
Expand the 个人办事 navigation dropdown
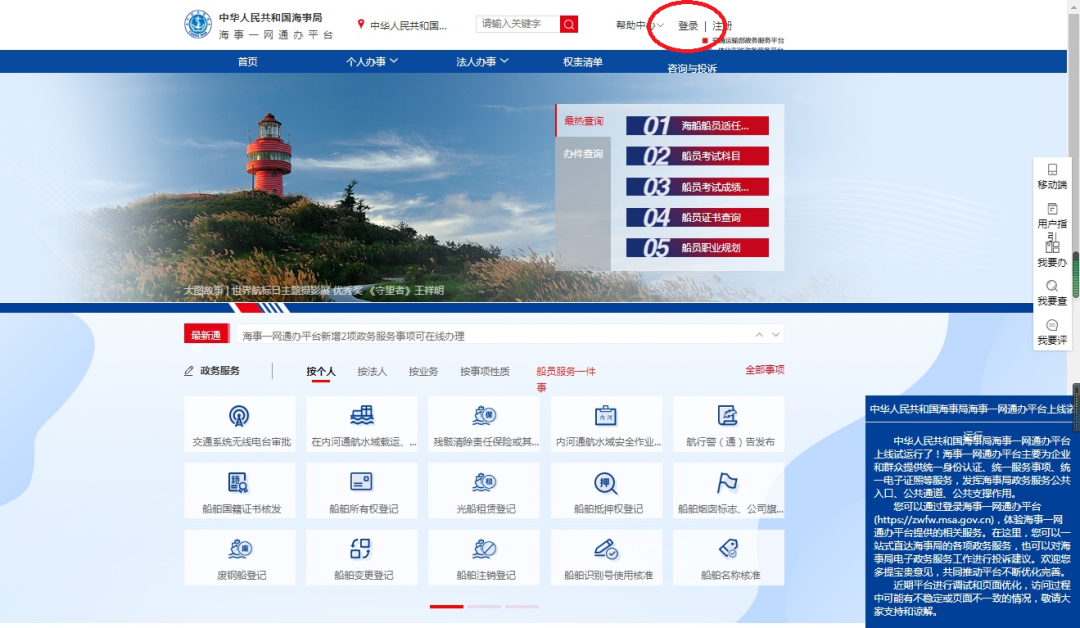372,62
